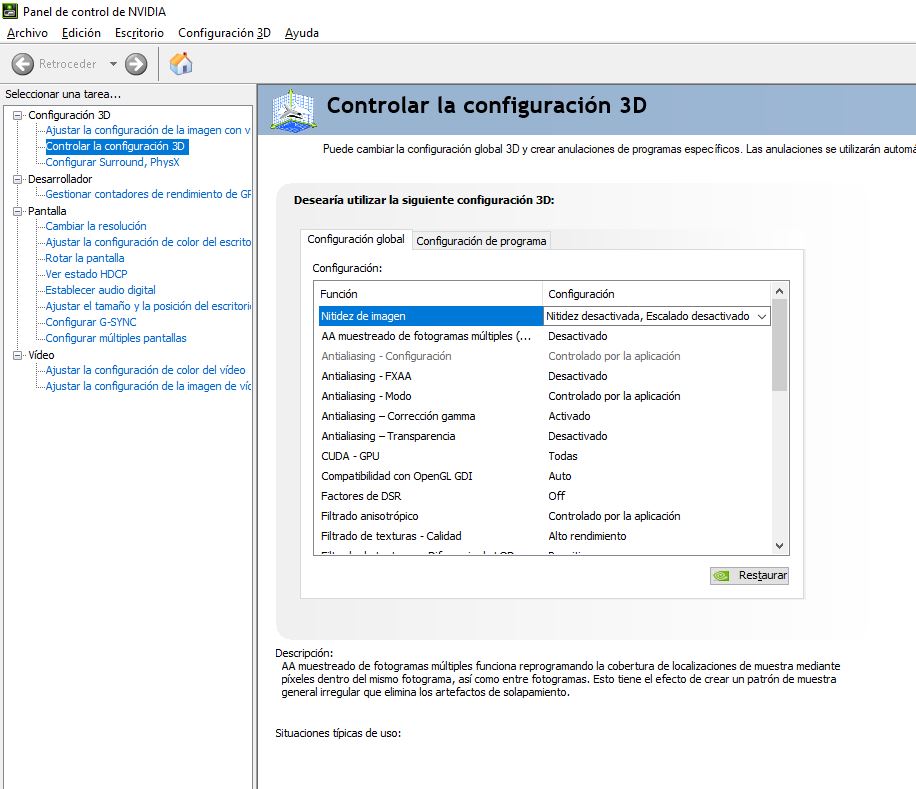This screenshot has width=916, height=789.
Task: Select the CUDA - GPU row
Action: [x=544, y=456]
